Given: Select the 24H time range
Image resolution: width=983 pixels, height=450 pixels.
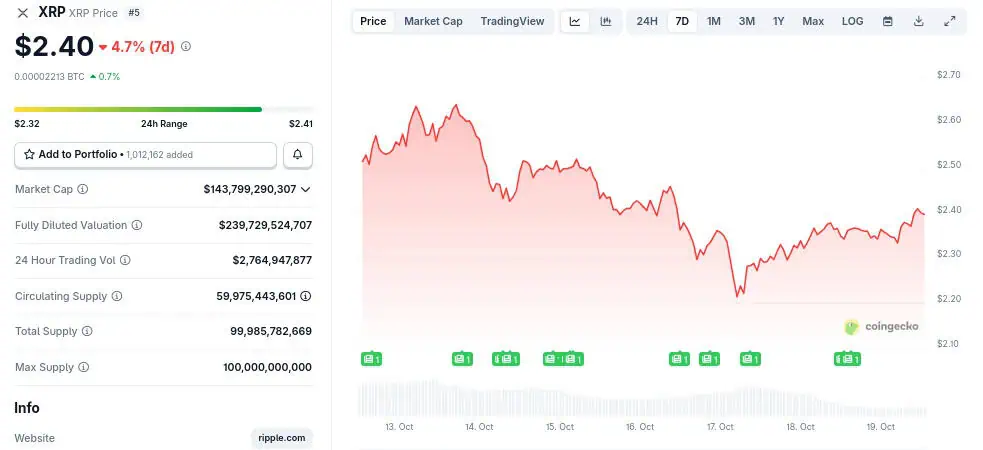Looking at the screenshot, I should click(647, 21).
